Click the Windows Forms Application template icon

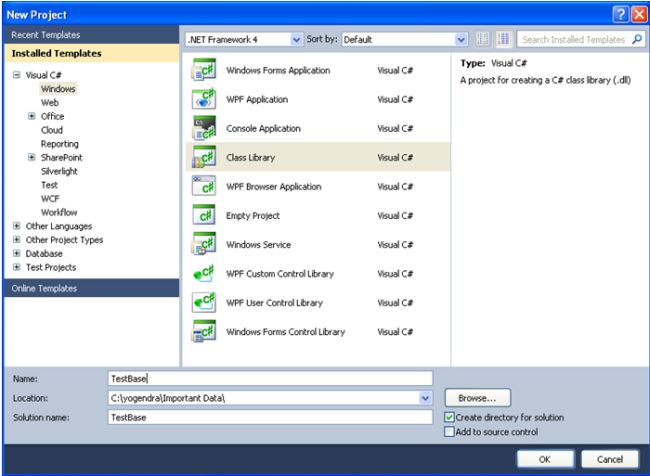click(204, 69)
